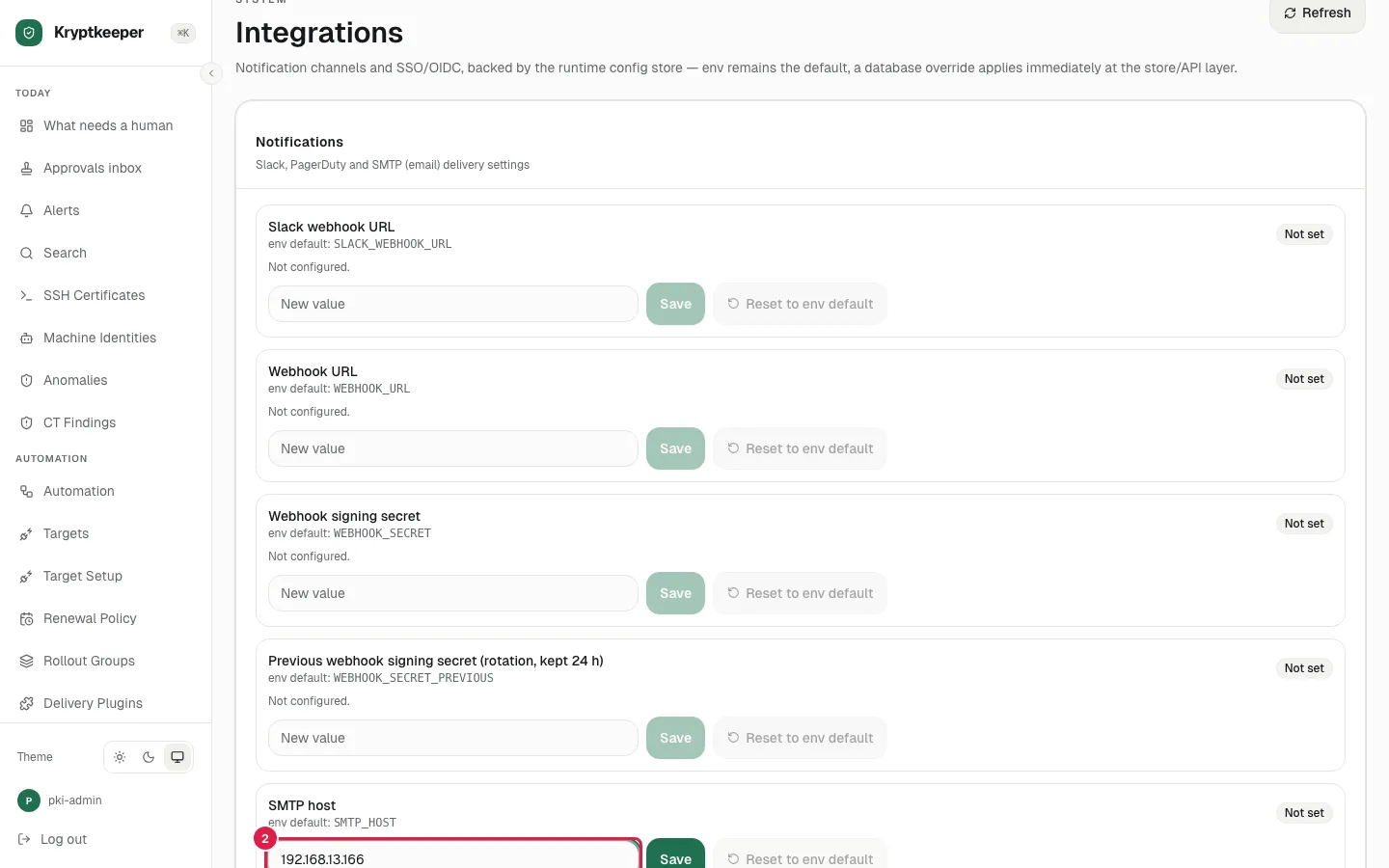Open the pki-admin user menu
This screenshot has width=1389, height=868.
point(60,800)
